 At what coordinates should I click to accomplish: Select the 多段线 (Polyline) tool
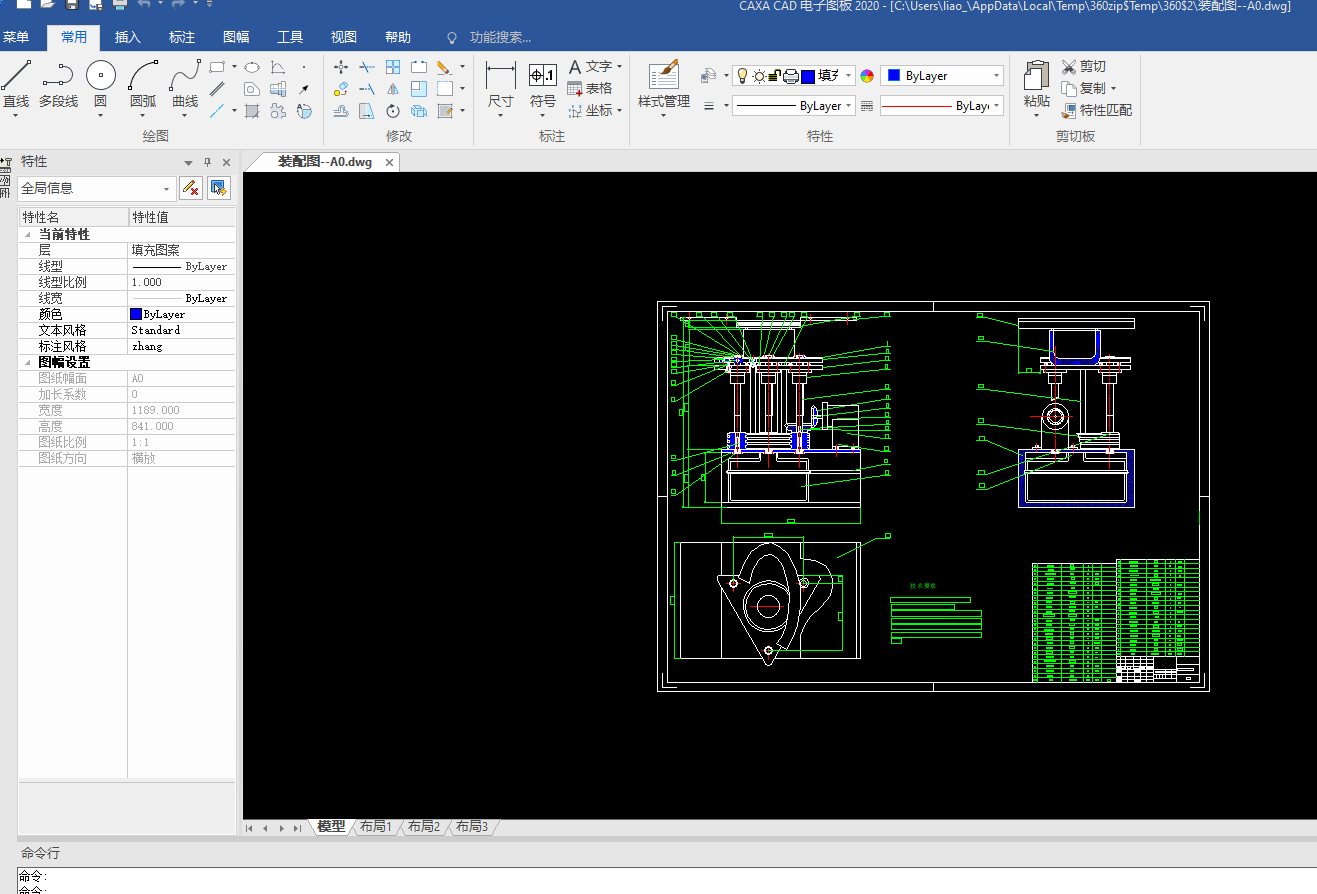point(58,83)
